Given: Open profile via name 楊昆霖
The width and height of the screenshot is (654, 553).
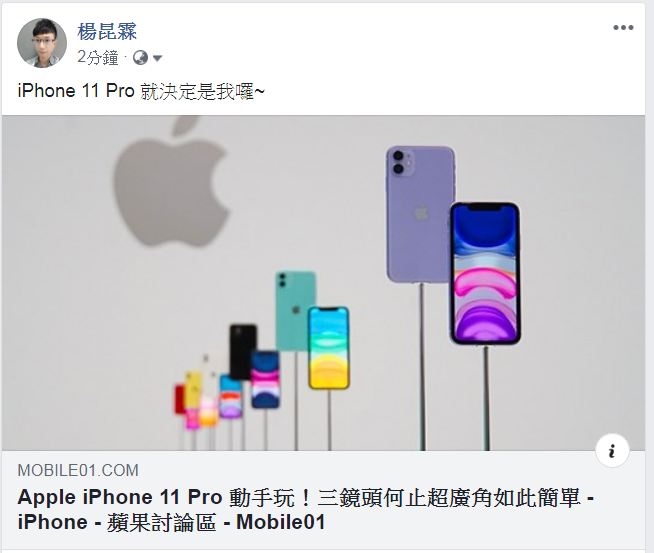Looking at the screenshot, I should 107,32.
